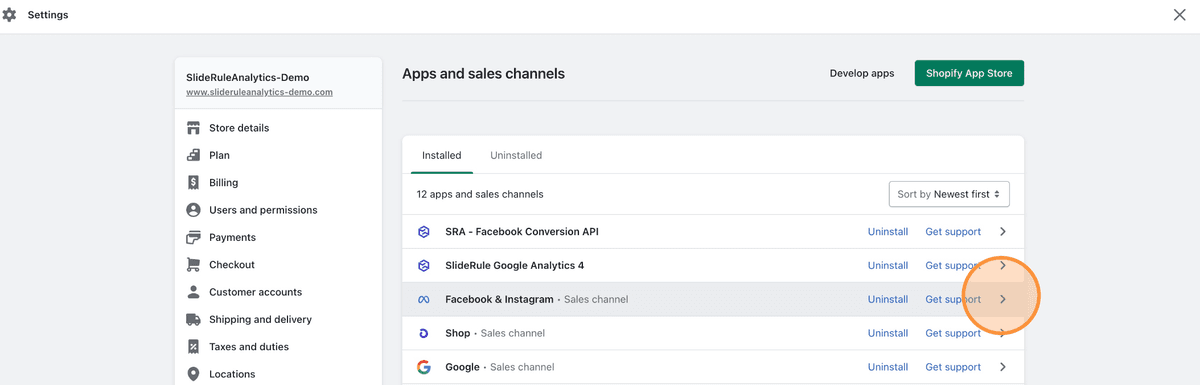
Task: Click the Shipping and delivery truck icon
Action: tap(193, 319)
